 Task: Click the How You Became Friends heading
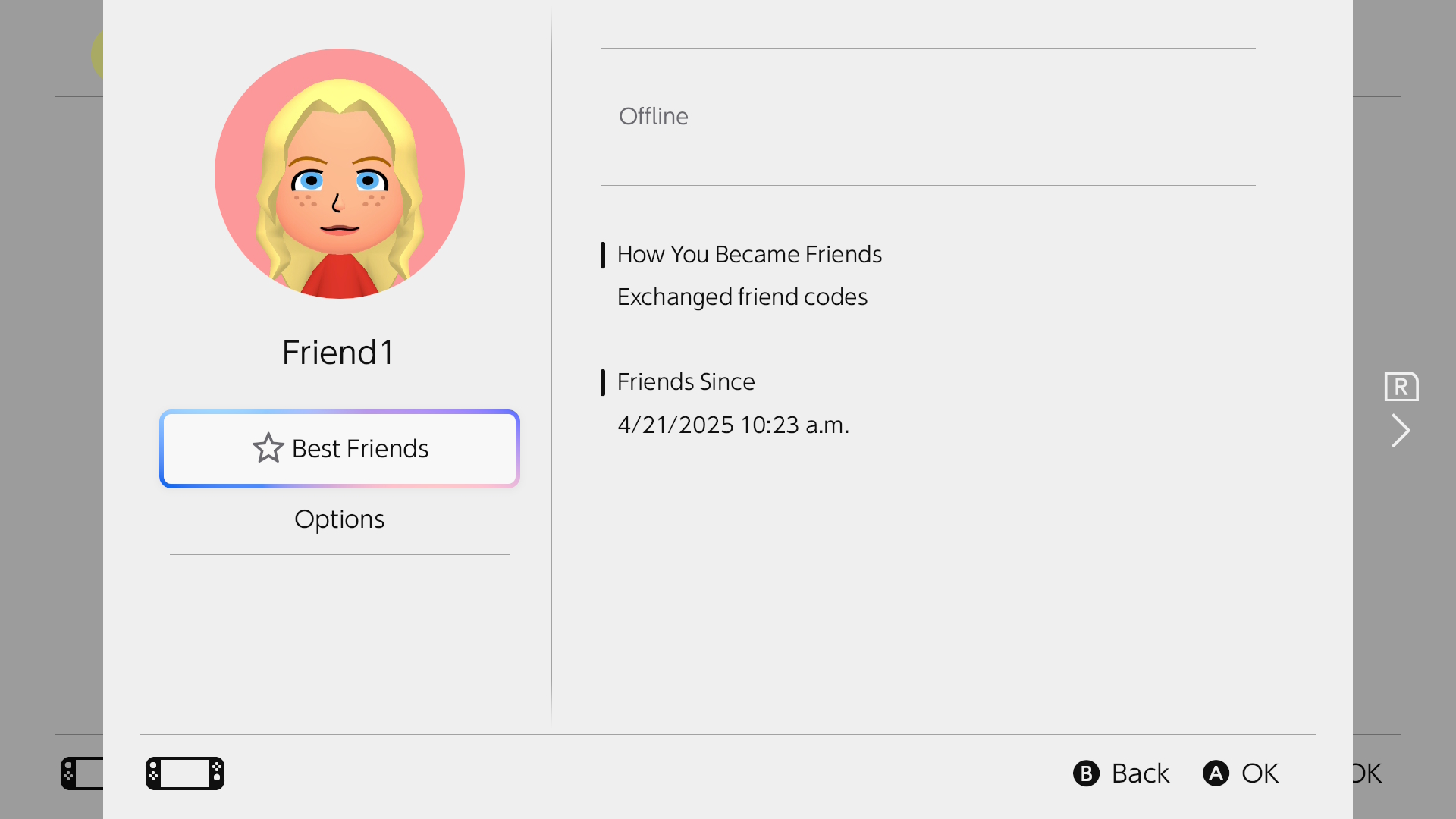coord(749,255)
